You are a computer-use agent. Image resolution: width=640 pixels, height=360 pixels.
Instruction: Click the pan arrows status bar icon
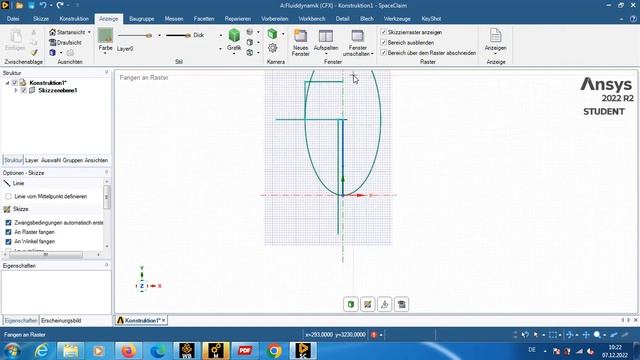pyautogui.click(x=586, y=335)
